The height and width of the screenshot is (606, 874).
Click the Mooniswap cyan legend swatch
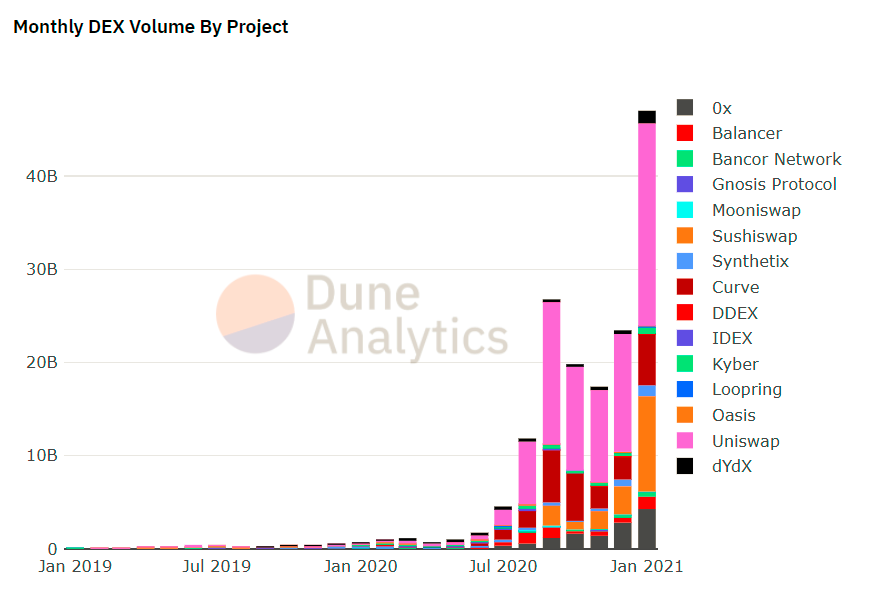coord(684,210)
